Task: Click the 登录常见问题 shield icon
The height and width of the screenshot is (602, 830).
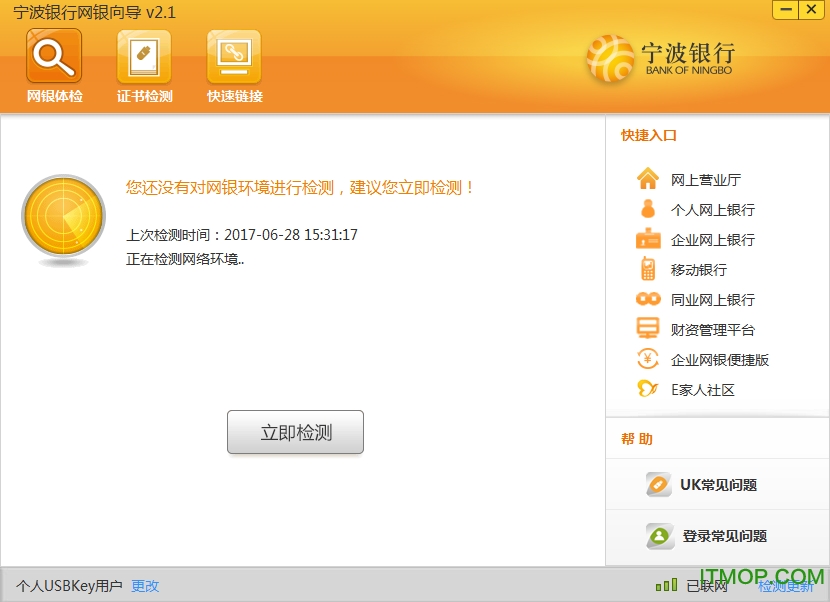Action: (658, 536)
